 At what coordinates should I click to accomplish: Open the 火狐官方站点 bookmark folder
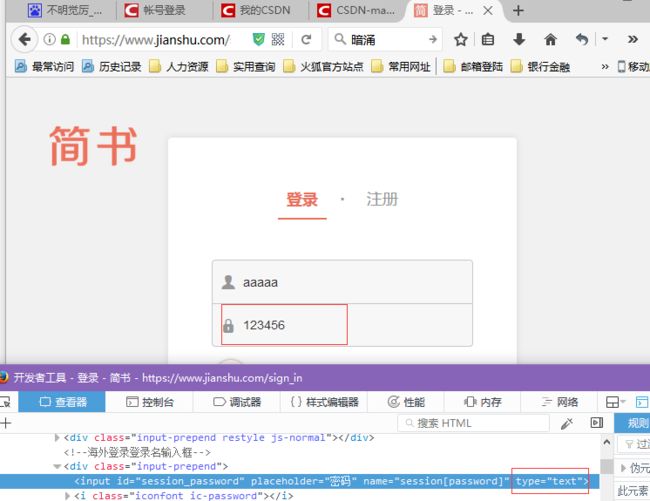tap(323, 66)
